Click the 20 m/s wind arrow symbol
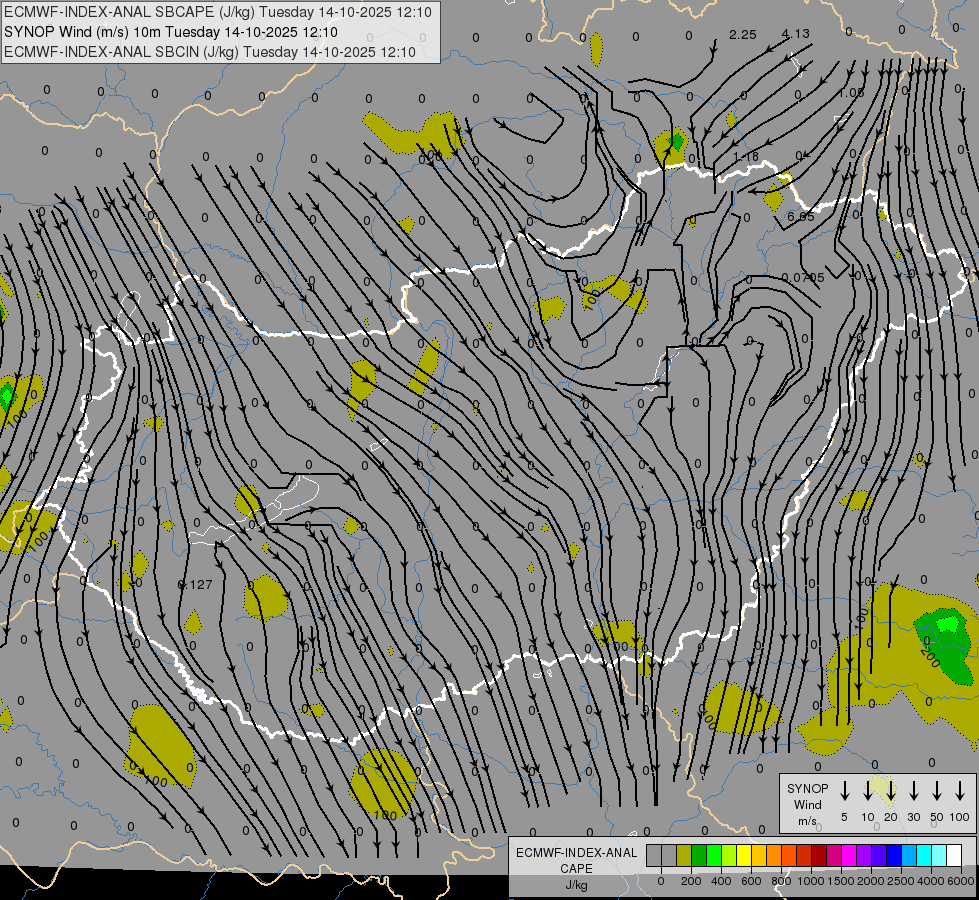Viewport: 979px width, 900px height. coord(890,791)
